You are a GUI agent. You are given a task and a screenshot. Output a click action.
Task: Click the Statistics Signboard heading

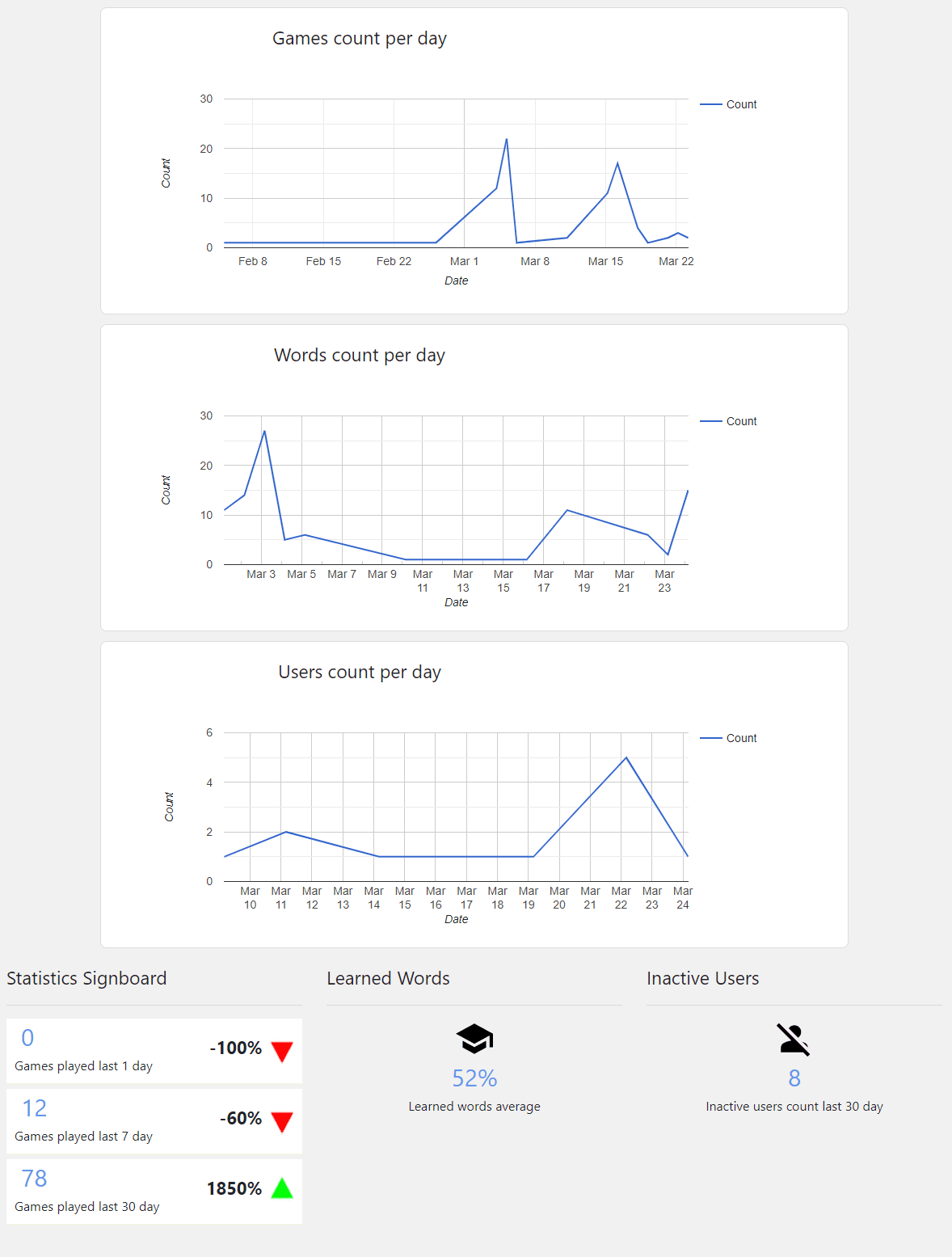coord(86,978)
